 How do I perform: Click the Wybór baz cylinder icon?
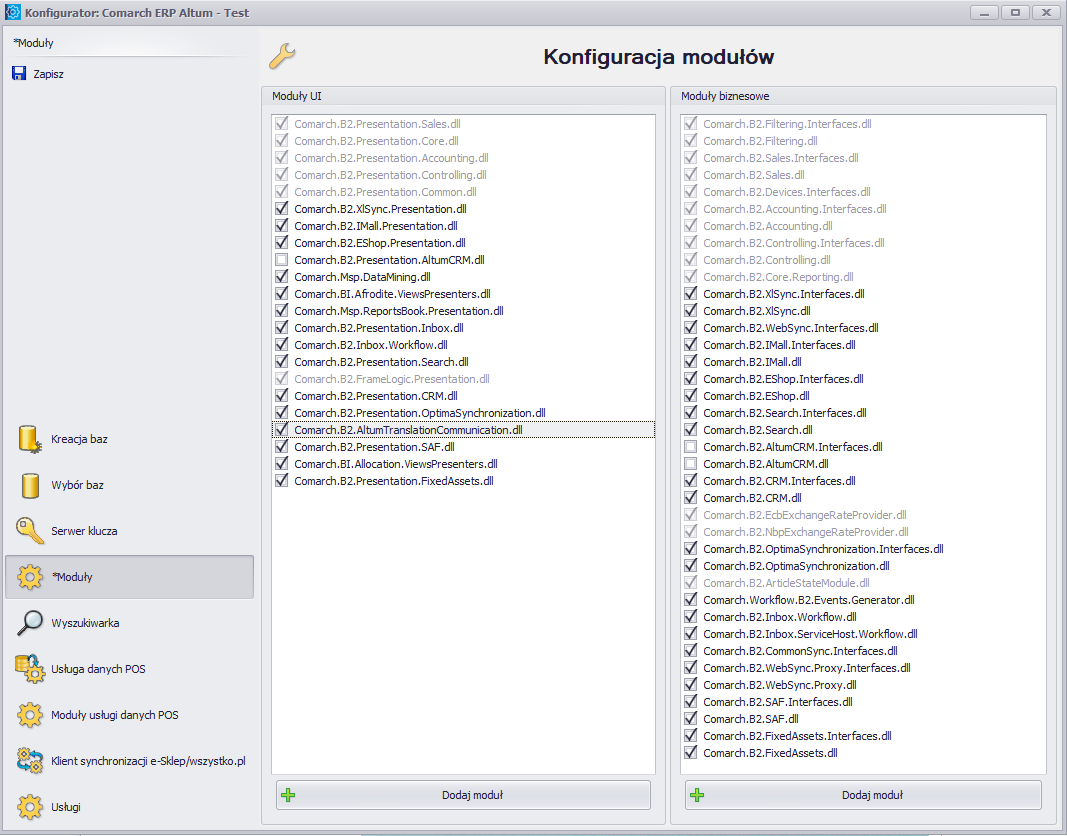30,486
